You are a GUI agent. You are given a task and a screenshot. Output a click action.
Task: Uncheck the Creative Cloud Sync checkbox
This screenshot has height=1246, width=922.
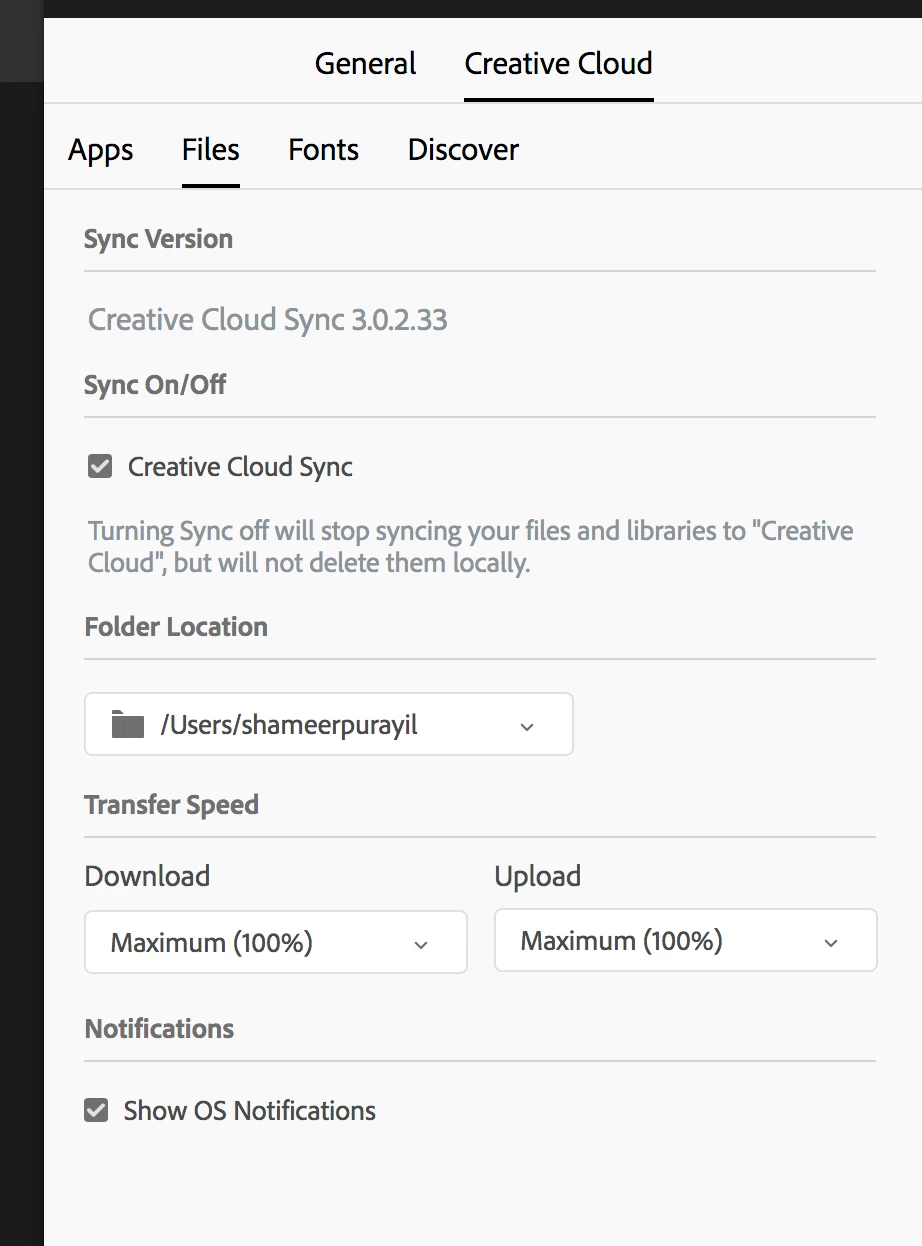pyautogui.click(x=100, y=466)
